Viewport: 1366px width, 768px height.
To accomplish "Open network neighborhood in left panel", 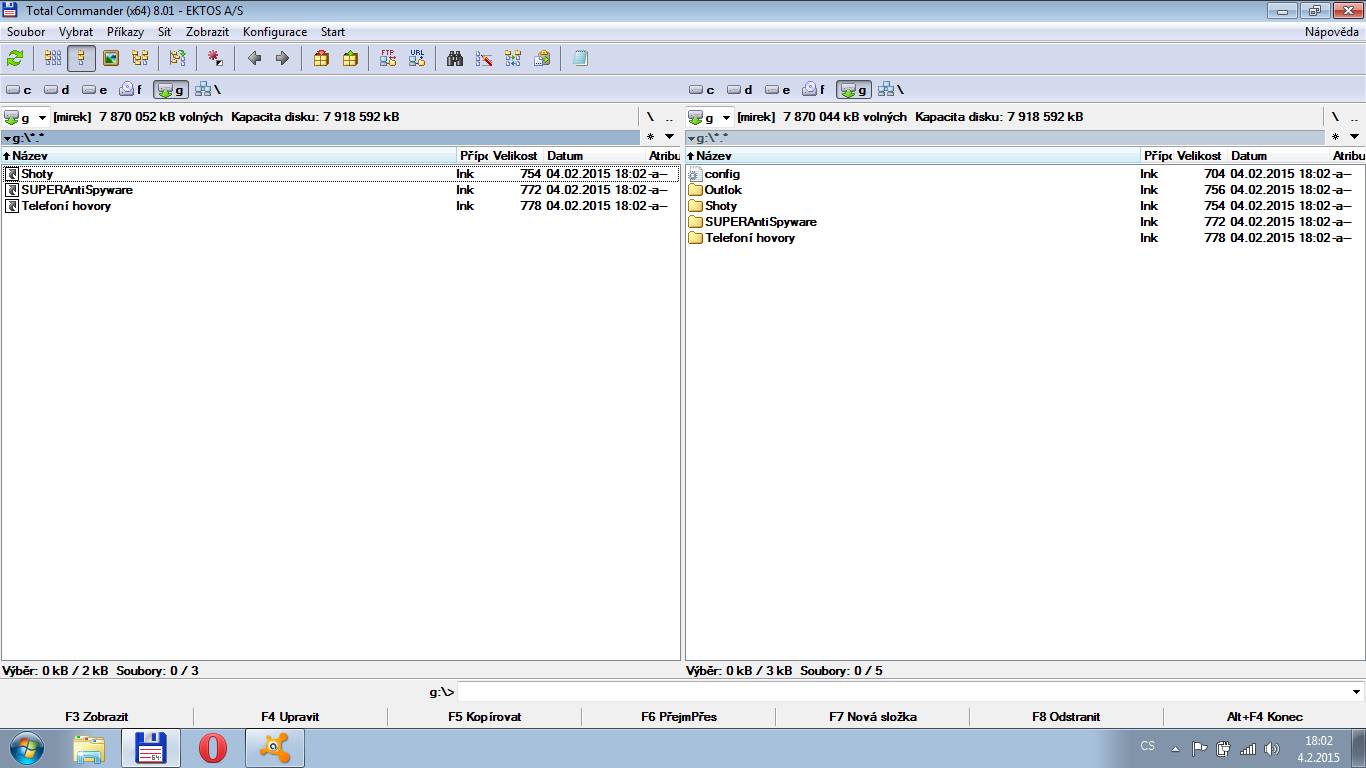I will tap(208, 90).
